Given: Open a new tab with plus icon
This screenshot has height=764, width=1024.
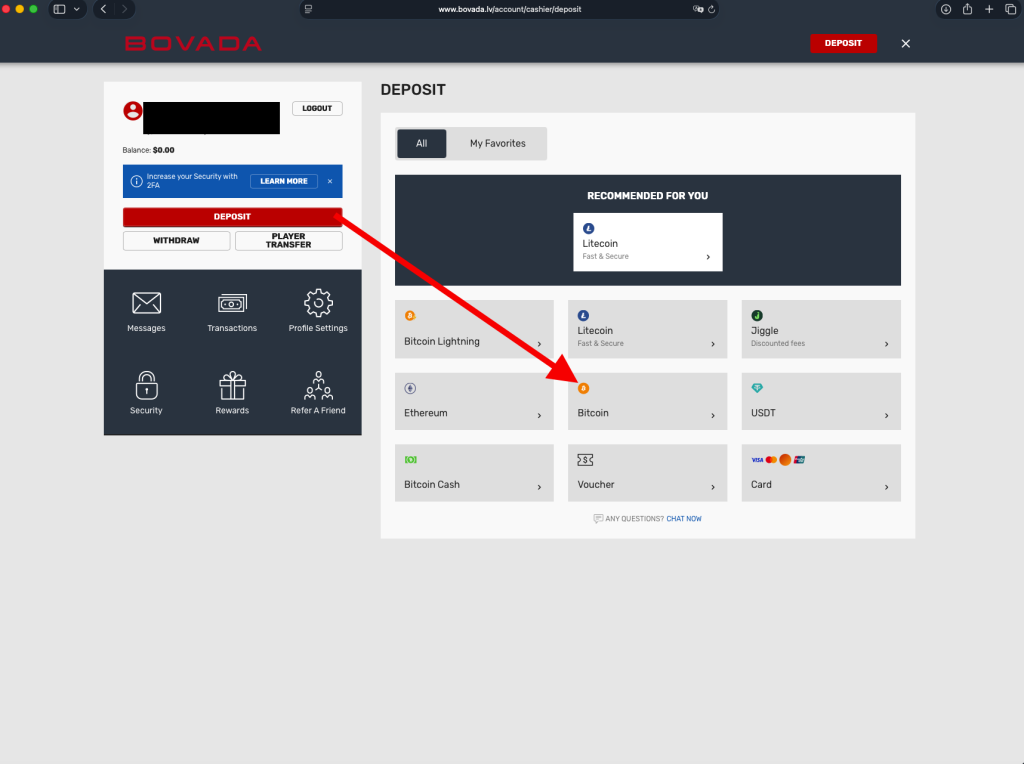Looking at the screenshot, I should click(989, 9).
